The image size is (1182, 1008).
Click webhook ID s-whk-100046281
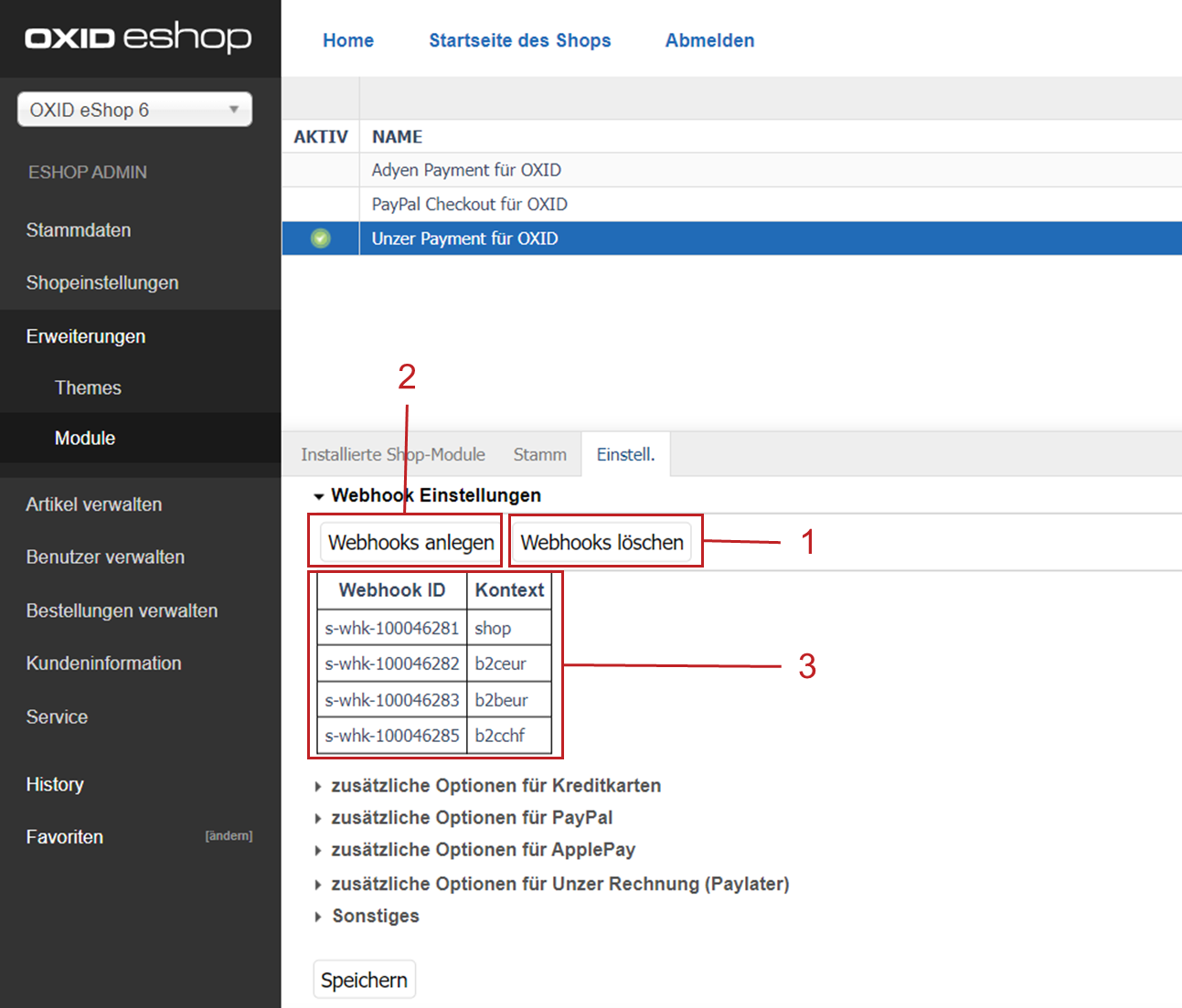tap(392, 628)
